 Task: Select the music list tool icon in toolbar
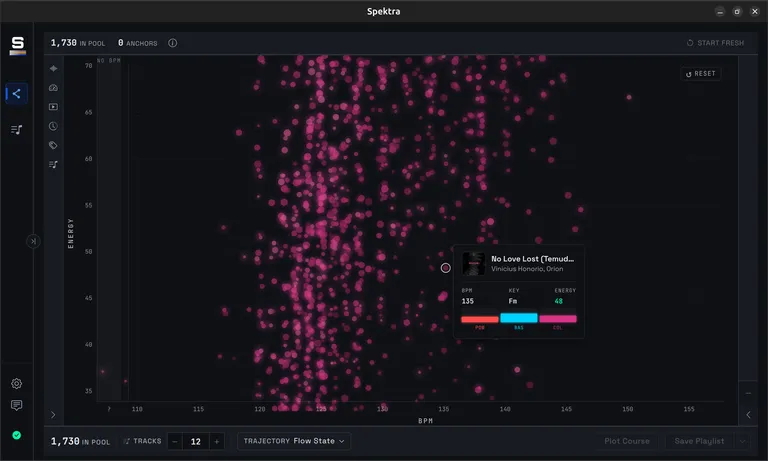[x=53, y=165]
